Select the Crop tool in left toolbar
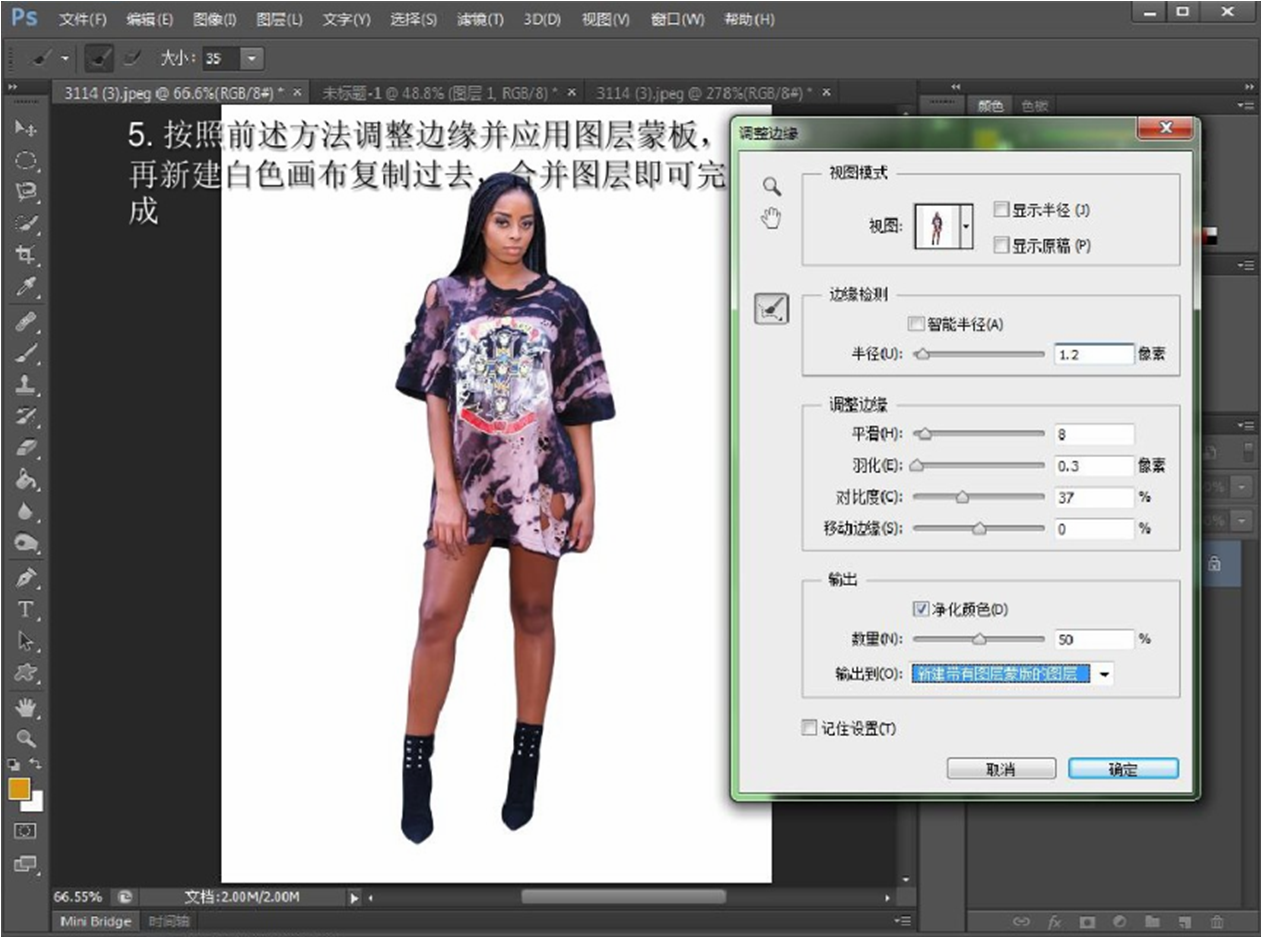 coord(26,254)
